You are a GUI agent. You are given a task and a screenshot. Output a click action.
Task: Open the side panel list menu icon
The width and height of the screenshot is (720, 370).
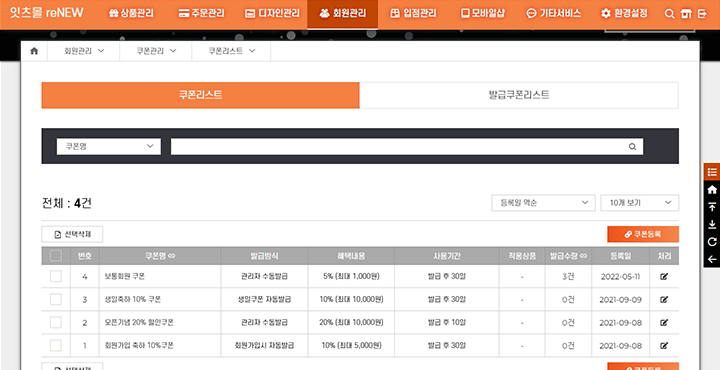[x=712, y=172]
